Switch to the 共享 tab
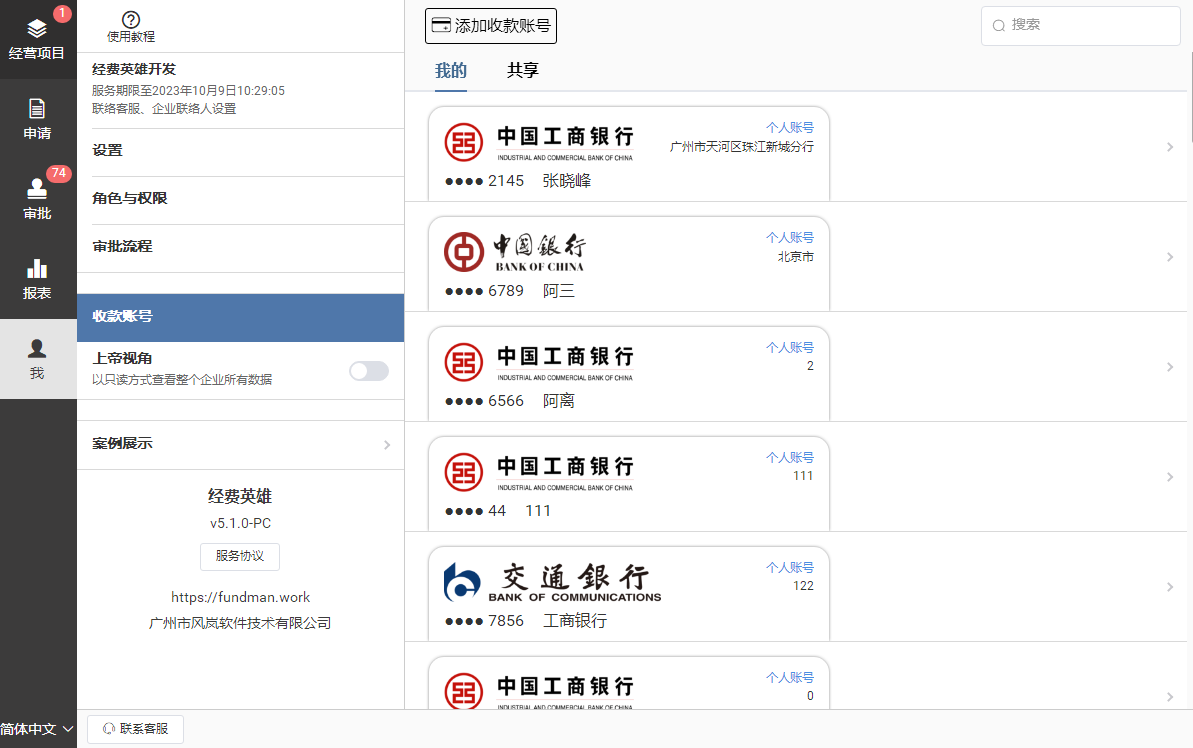Viewport: 1193px width, 748px height. 523,71
